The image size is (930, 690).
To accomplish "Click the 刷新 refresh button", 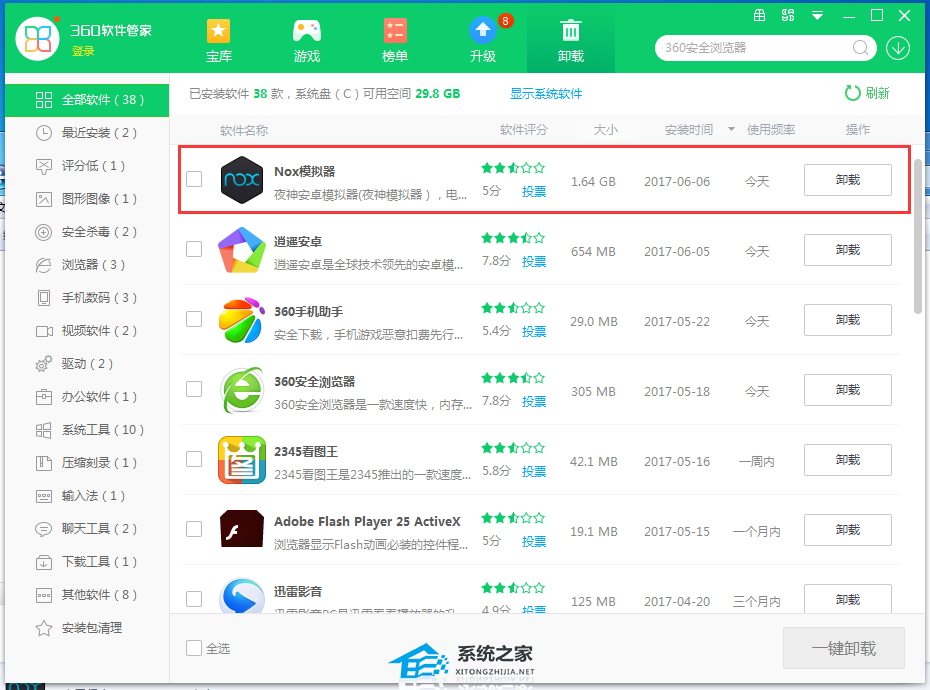I will coord(867,93).
